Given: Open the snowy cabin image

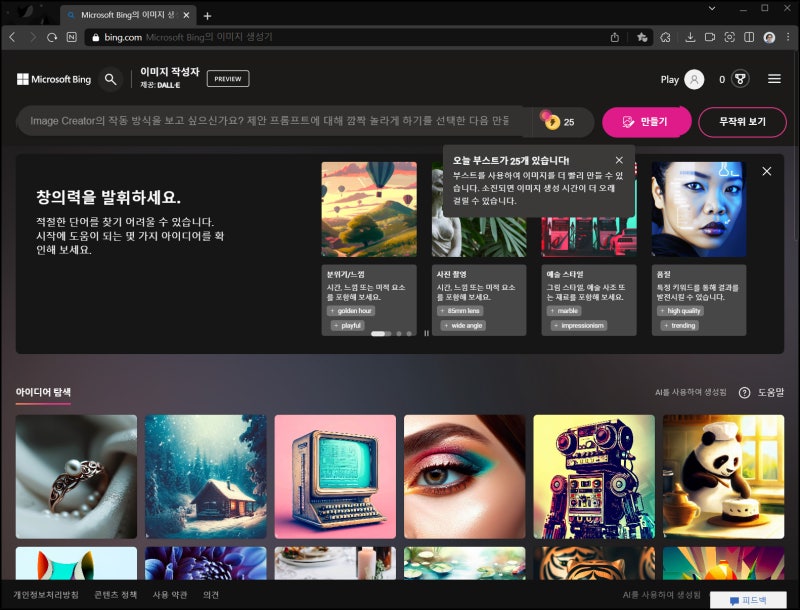Looking at the screenshot, I should click(206, 476).
